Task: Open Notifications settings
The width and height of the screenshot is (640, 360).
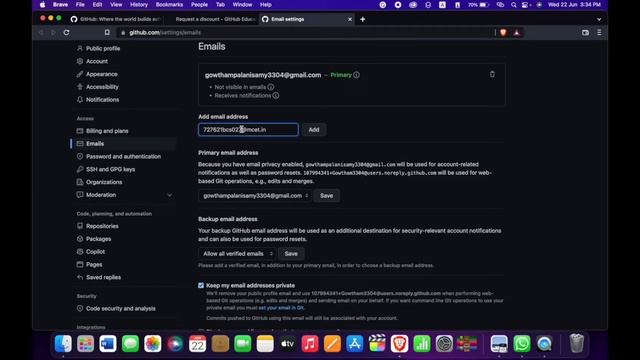Action: tap(102, 100)
